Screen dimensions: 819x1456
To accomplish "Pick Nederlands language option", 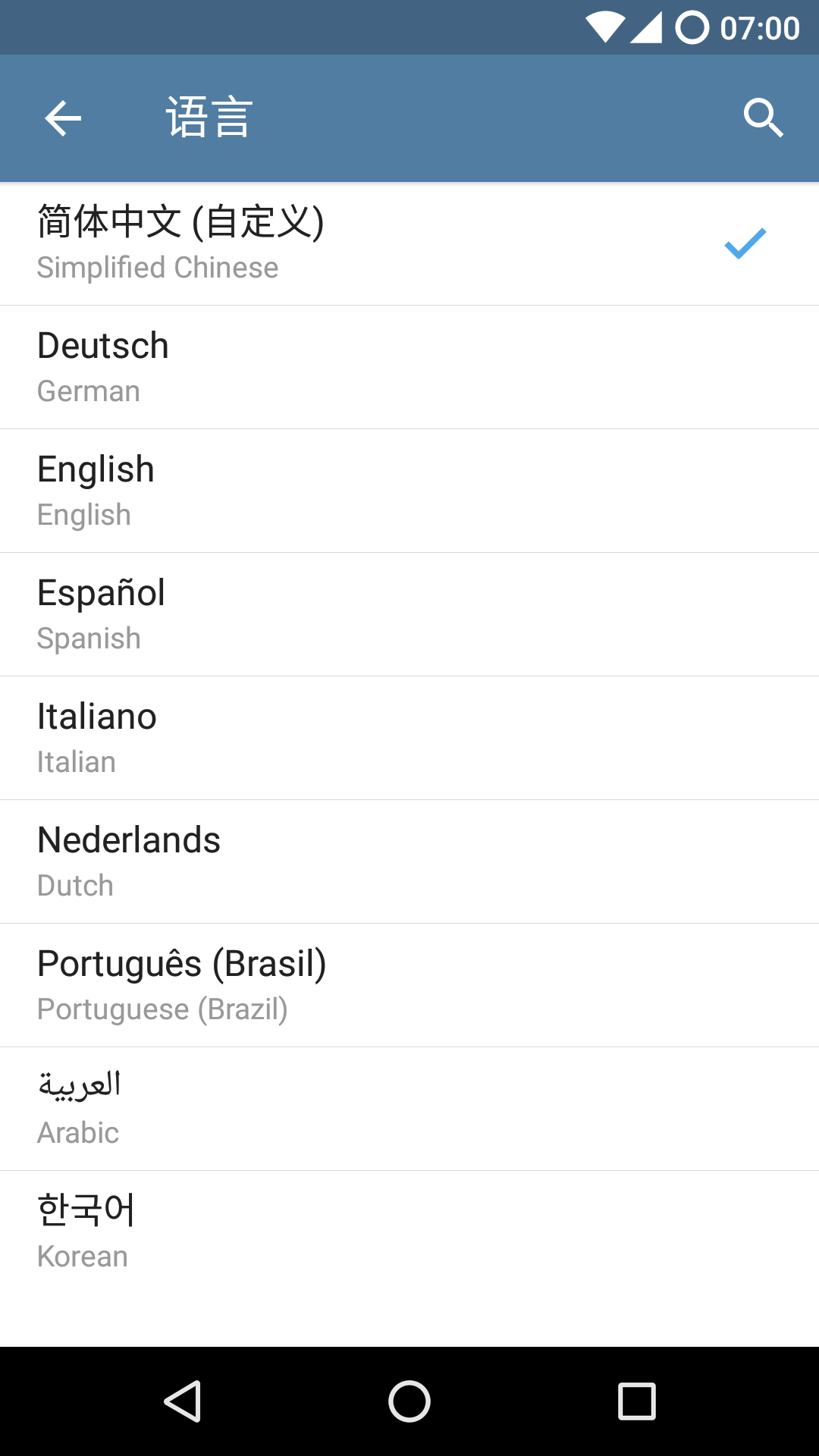I will coord(409,861).
